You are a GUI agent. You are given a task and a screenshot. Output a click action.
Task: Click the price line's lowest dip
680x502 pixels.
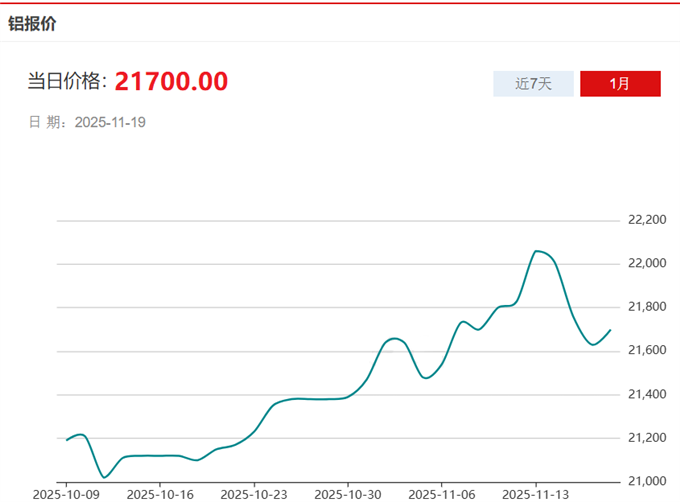(x=105, y=477)
